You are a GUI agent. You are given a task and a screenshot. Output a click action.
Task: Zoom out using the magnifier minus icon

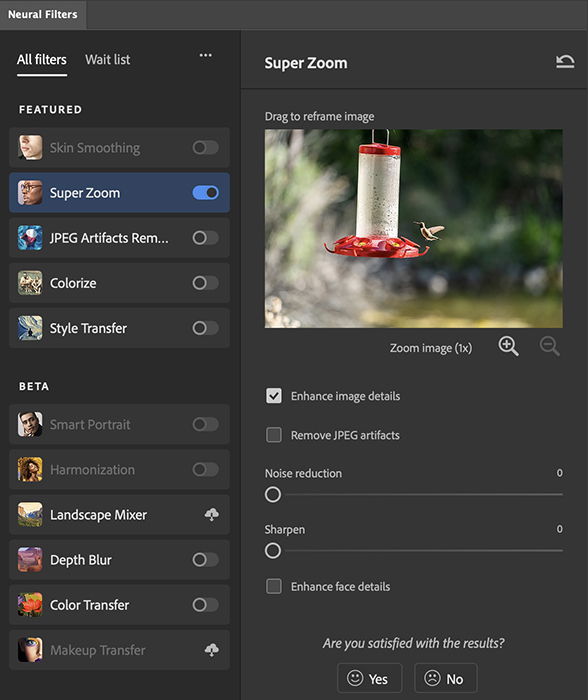[x=549, y=346]
